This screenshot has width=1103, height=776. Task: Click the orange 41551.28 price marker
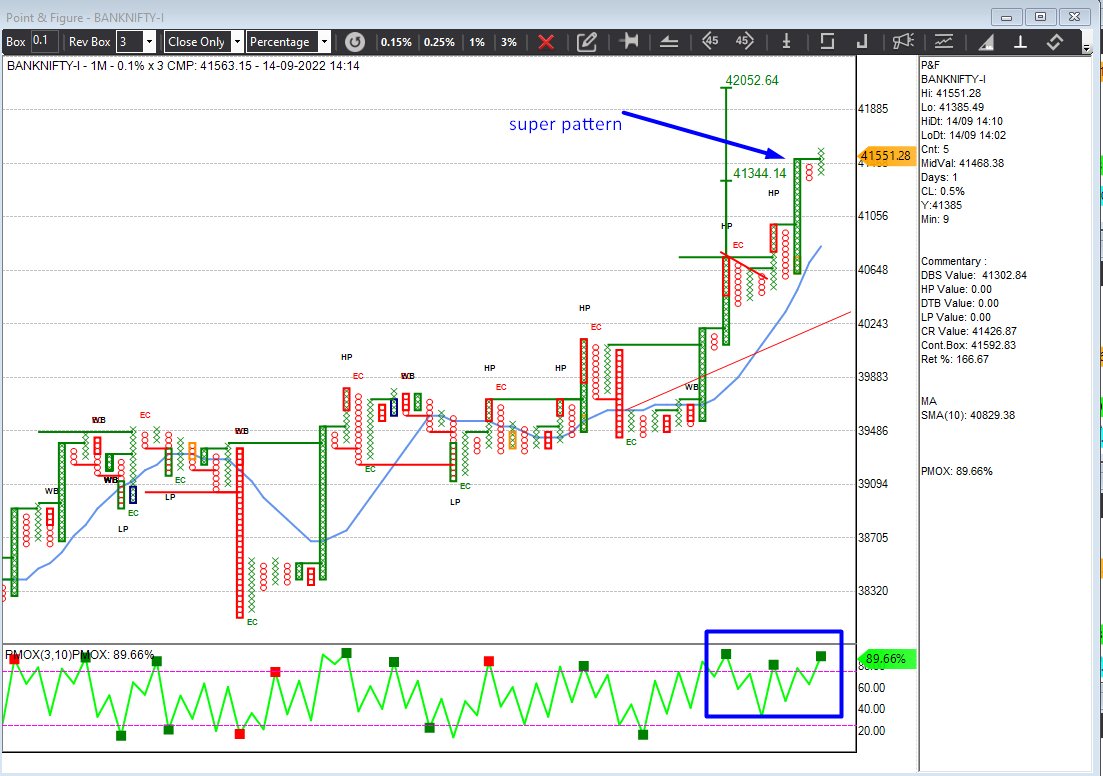click(884, 156)
